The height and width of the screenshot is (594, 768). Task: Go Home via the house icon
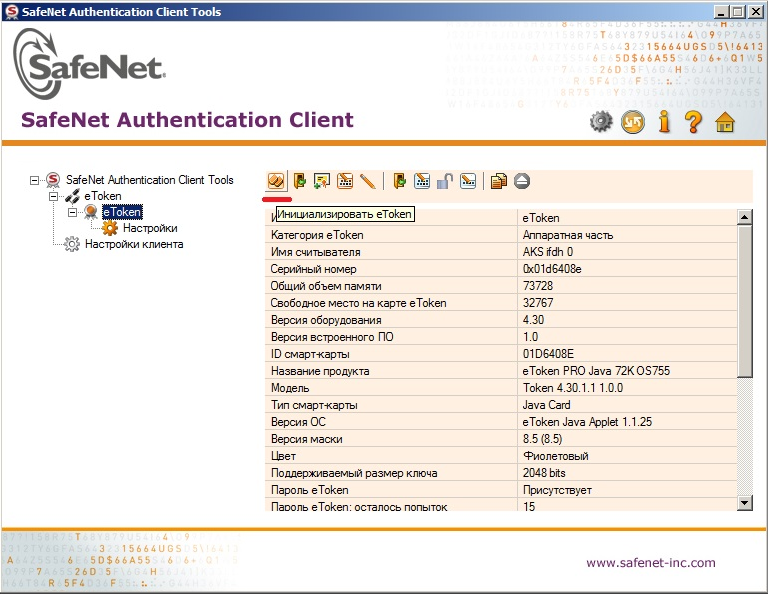coord(725,122)
